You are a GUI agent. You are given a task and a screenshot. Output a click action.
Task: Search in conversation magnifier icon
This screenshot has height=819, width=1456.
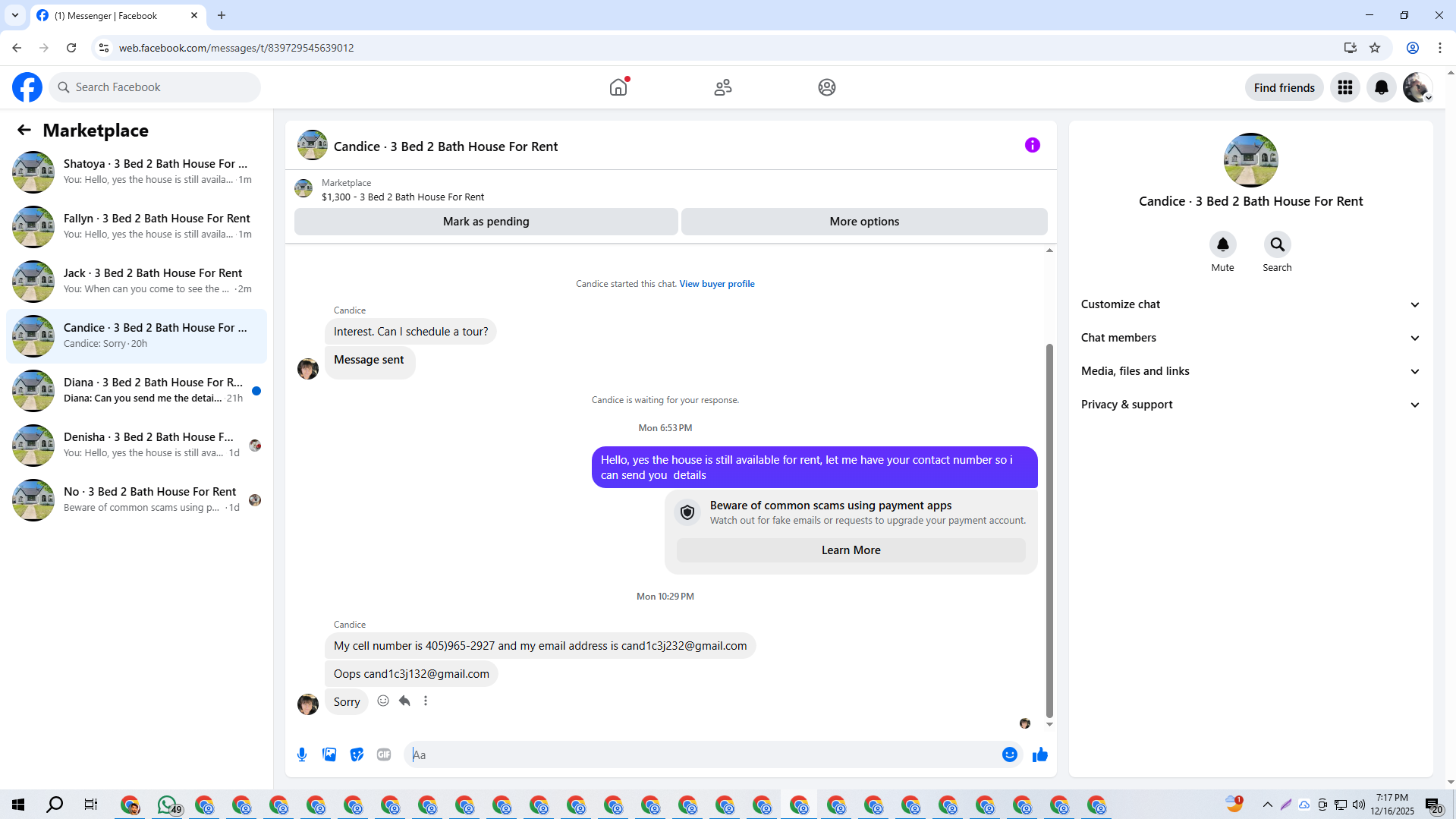tap(1278, 244)
